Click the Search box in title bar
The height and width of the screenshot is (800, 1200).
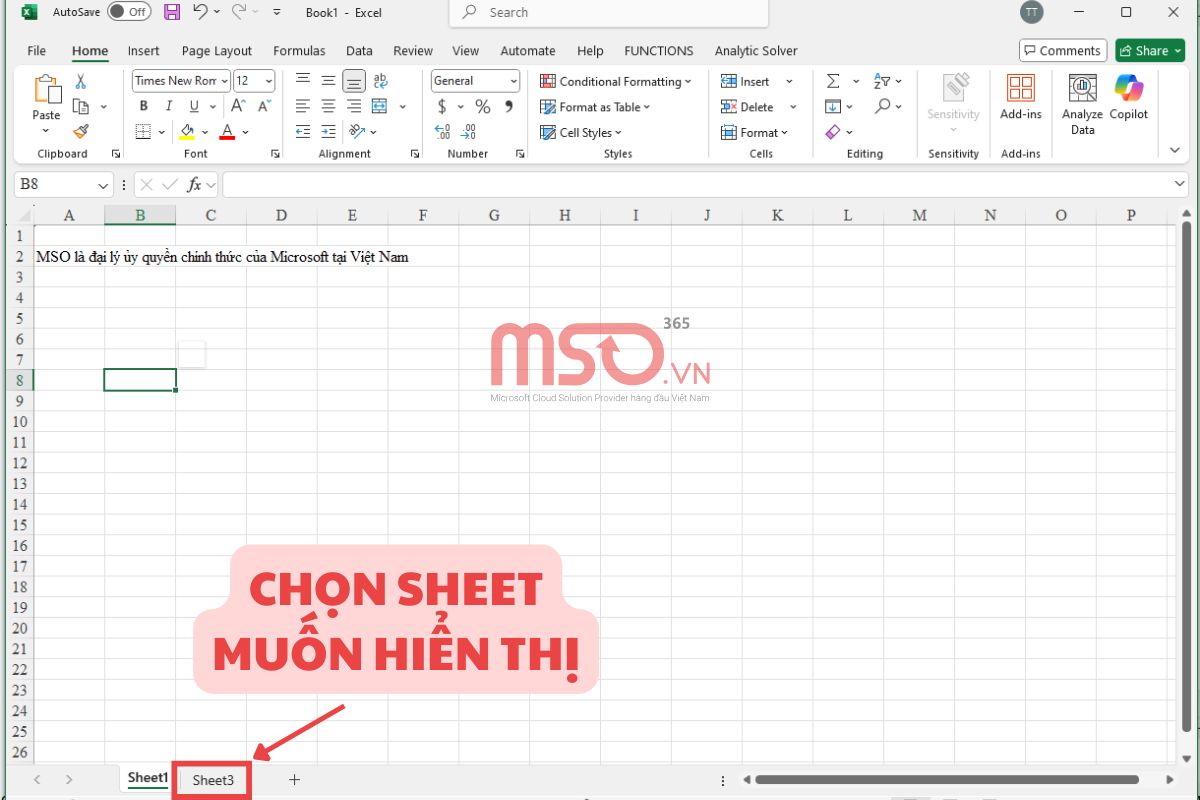(609, 13)
